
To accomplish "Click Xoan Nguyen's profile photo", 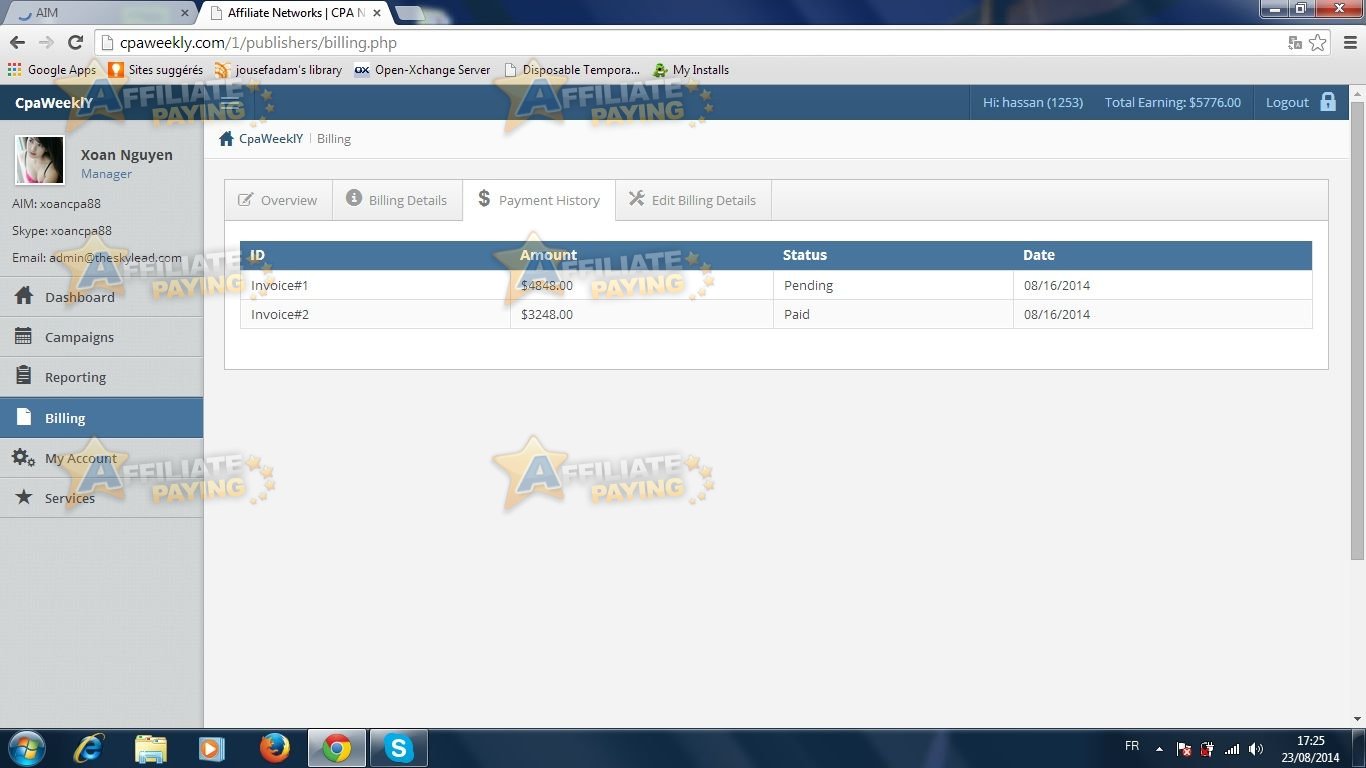I will pyautogui.click(x=40, y=161).
